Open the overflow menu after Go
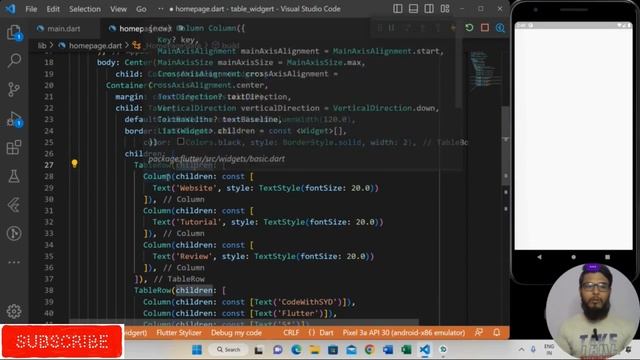This screenshot has width=640, height=360. pyautogui.click(x=160, y=9)
